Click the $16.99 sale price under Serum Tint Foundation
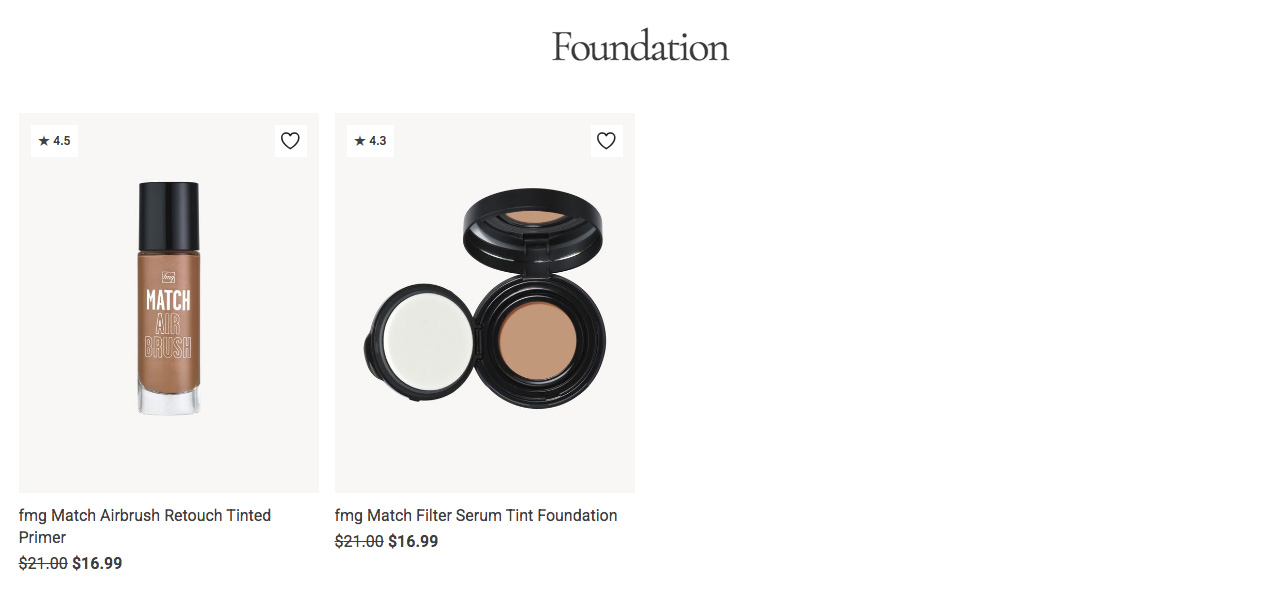The width and height of the screenshot is (1282, 605). (x=413, y=541)
